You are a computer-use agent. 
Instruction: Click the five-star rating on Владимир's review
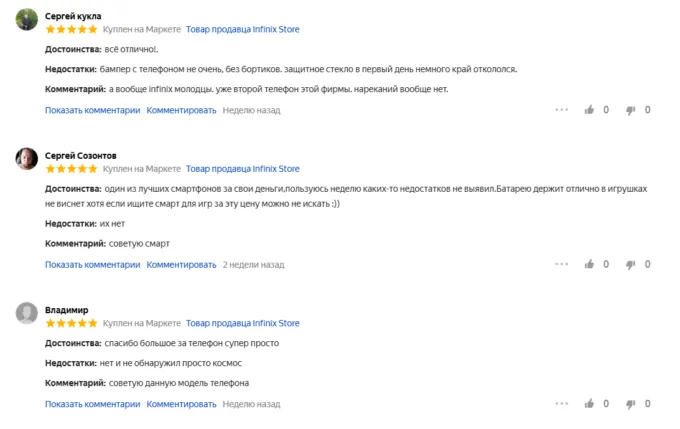pyautogui.click(x=71, y=324)
